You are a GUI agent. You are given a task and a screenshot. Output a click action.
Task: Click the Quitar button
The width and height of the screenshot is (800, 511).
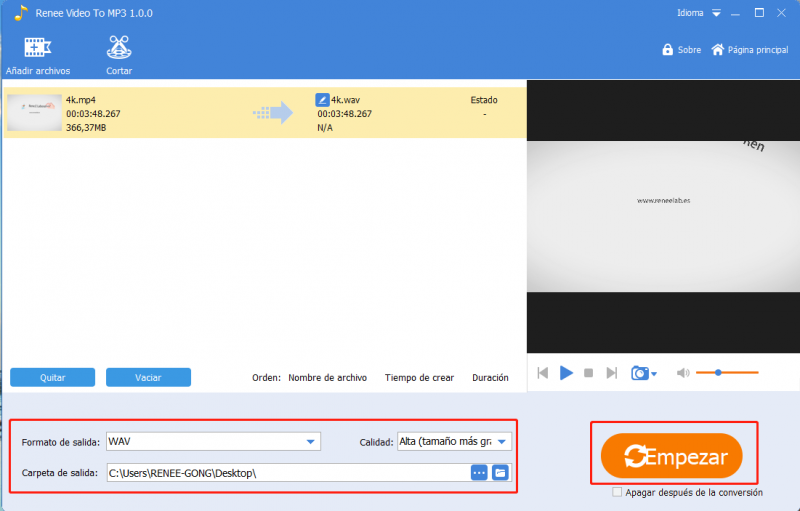pyautogui.click(x=53, y=377)
